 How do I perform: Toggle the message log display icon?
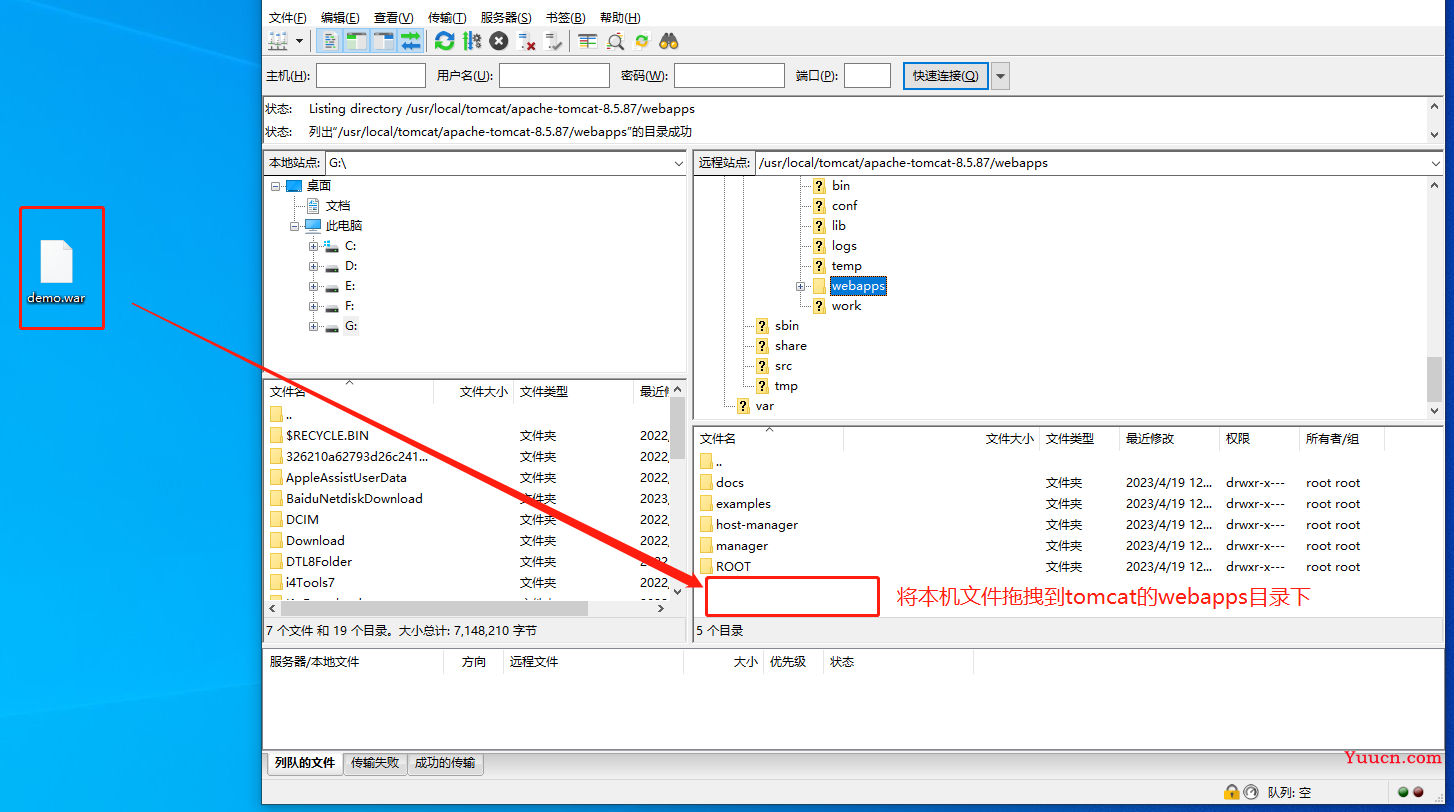pyautogui.click(x=329, y=41)
